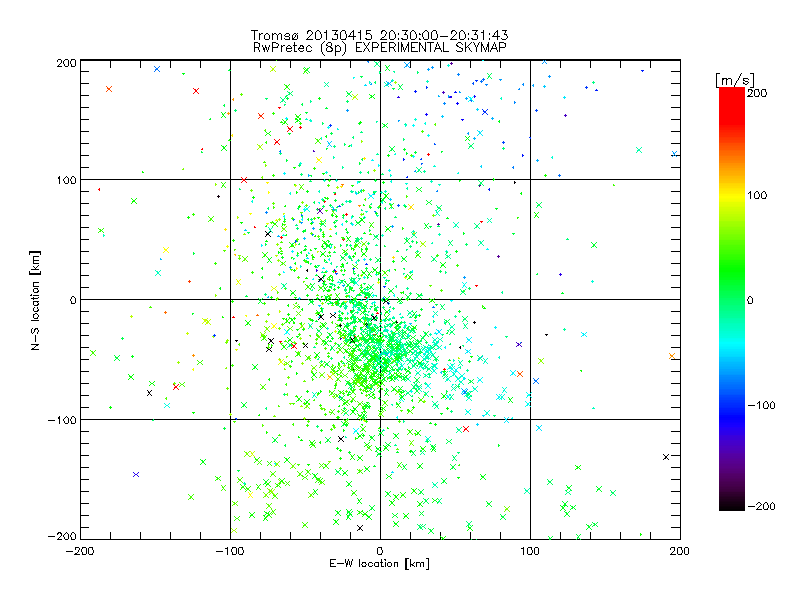Viewport: 800px width, 600px height.
Task: Click the black bottom of the velocity colorbar
Action: click(732, 504)
